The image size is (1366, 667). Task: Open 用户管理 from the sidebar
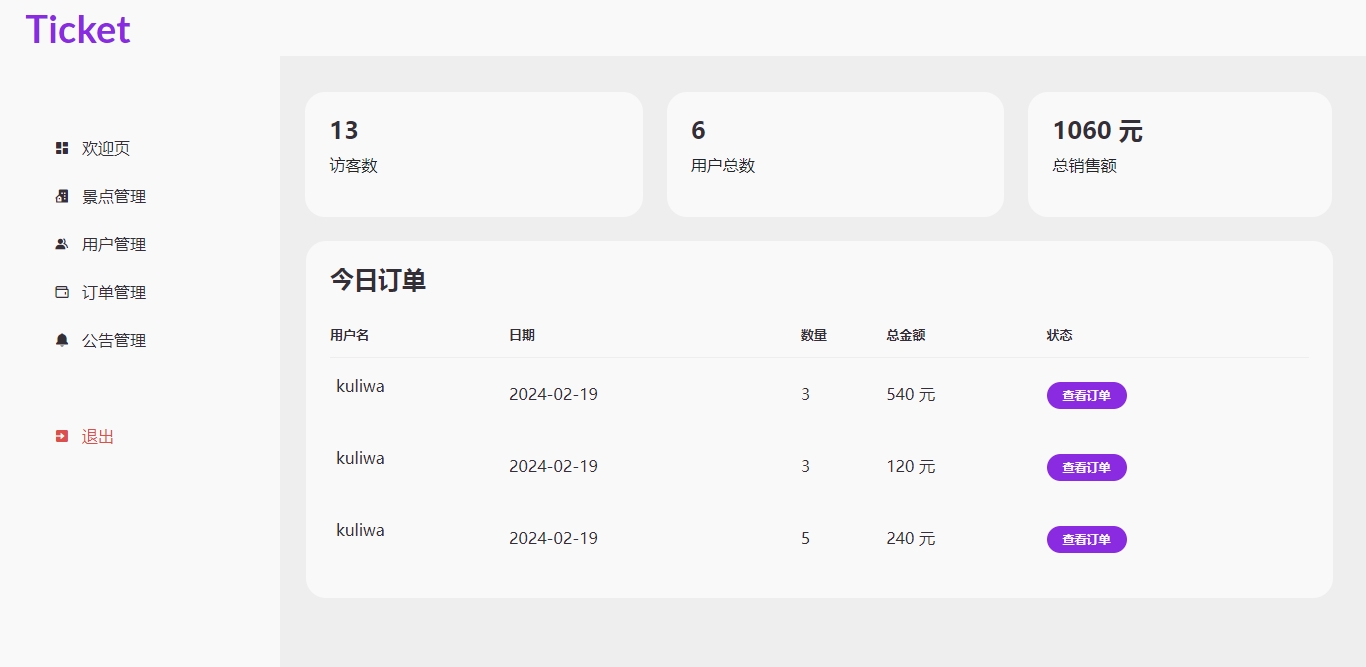coord(114,244)
